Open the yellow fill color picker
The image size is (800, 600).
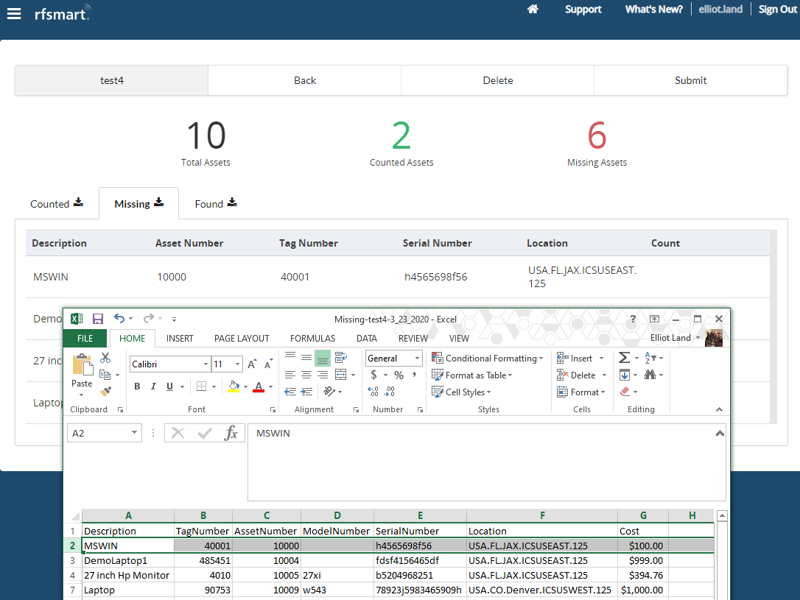[x=245, y=387]
